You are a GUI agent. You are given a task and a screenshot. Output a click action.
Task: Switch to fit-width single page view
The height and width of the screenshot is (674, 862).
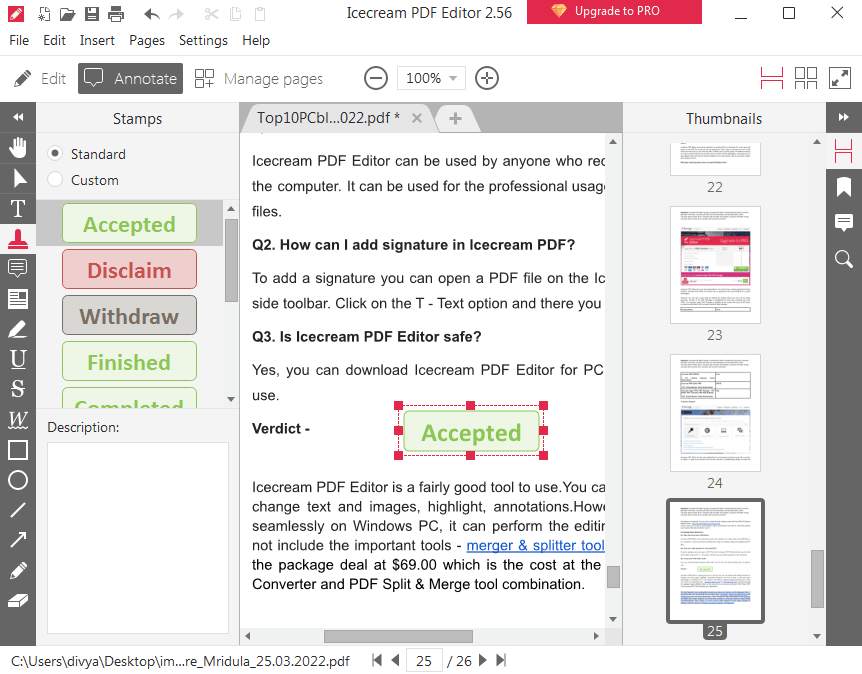coord(772,78)
